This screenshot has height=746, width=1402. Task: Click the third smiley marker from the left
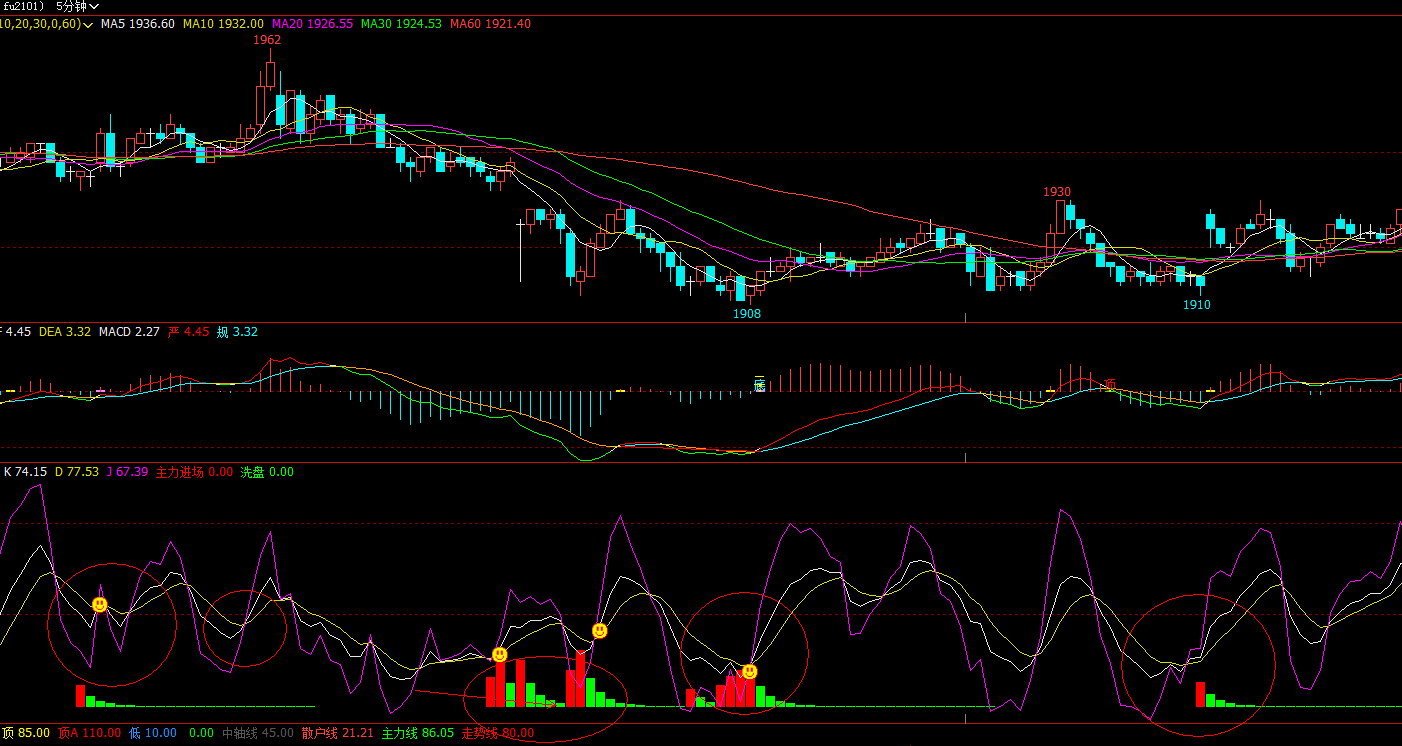coord(599,631)
